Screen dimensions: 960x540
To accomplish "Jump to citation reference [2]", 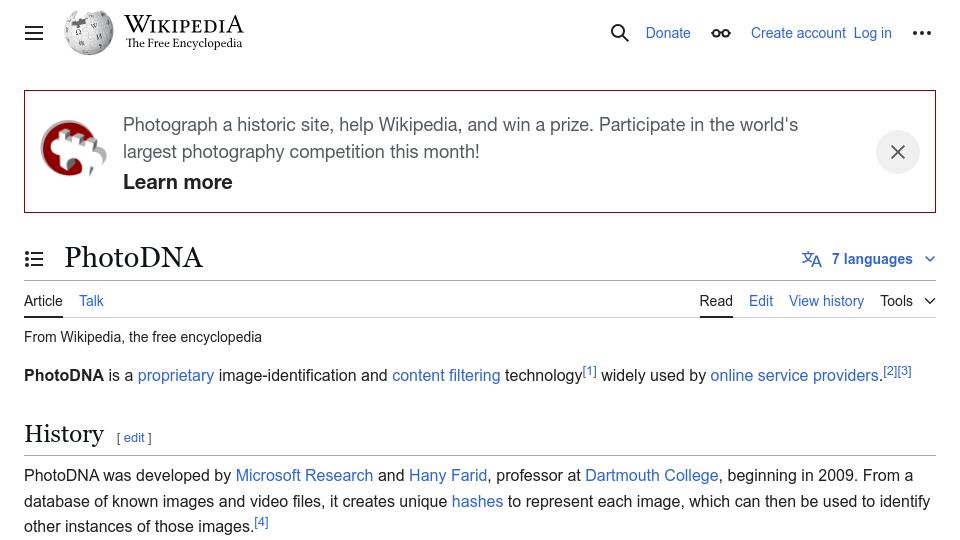I will [x=890, y=371].
